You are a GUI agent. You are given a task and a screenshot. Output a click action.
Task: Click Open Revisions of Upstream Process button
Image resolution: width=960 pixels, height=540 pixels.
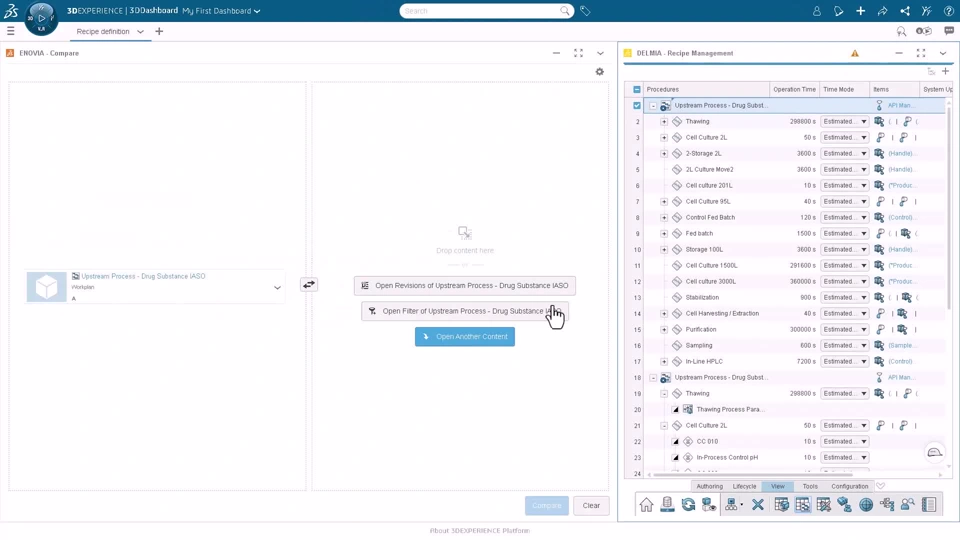pos(465,285)
